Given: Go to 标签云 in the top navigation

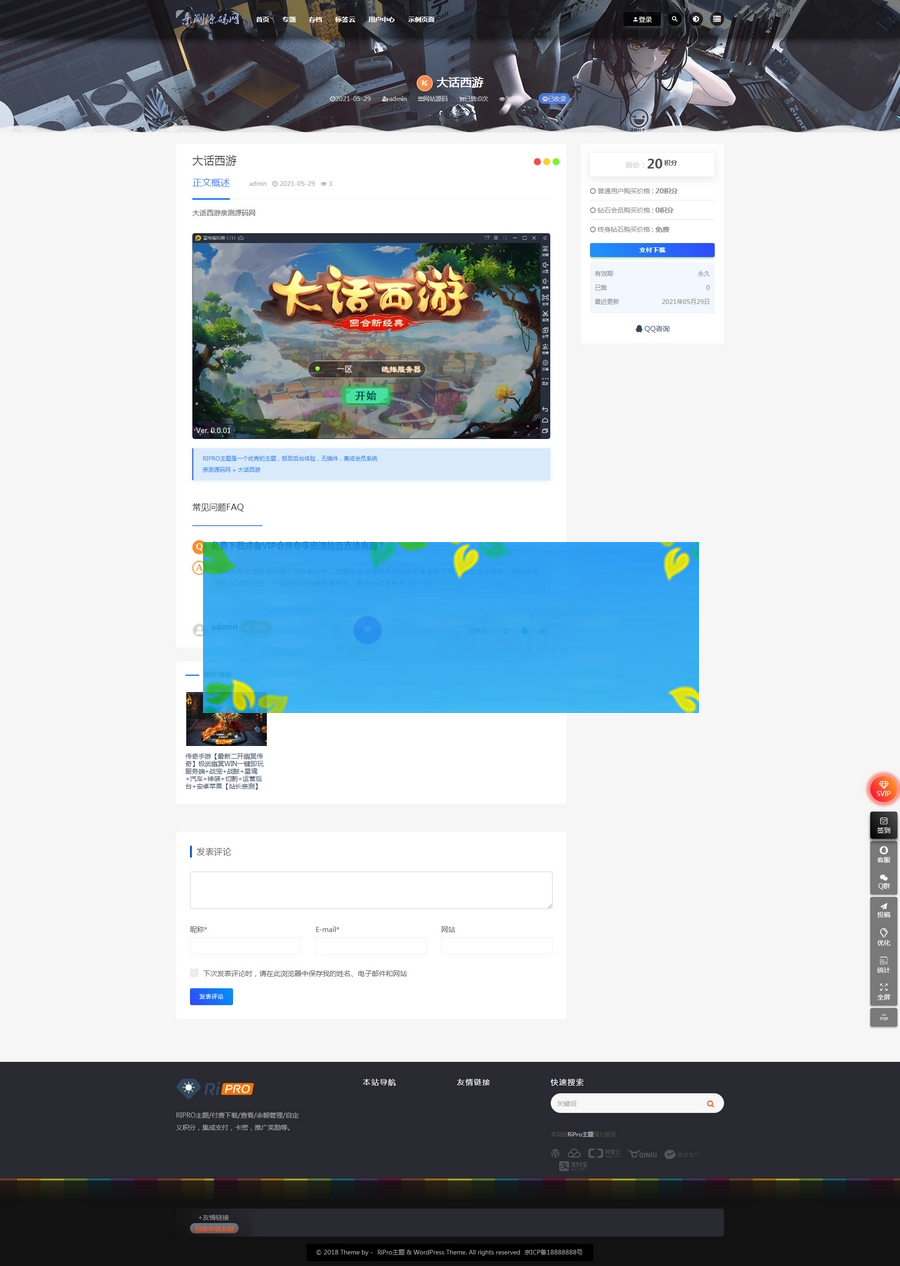Looking at the screenshot, I should pos(344,20).
